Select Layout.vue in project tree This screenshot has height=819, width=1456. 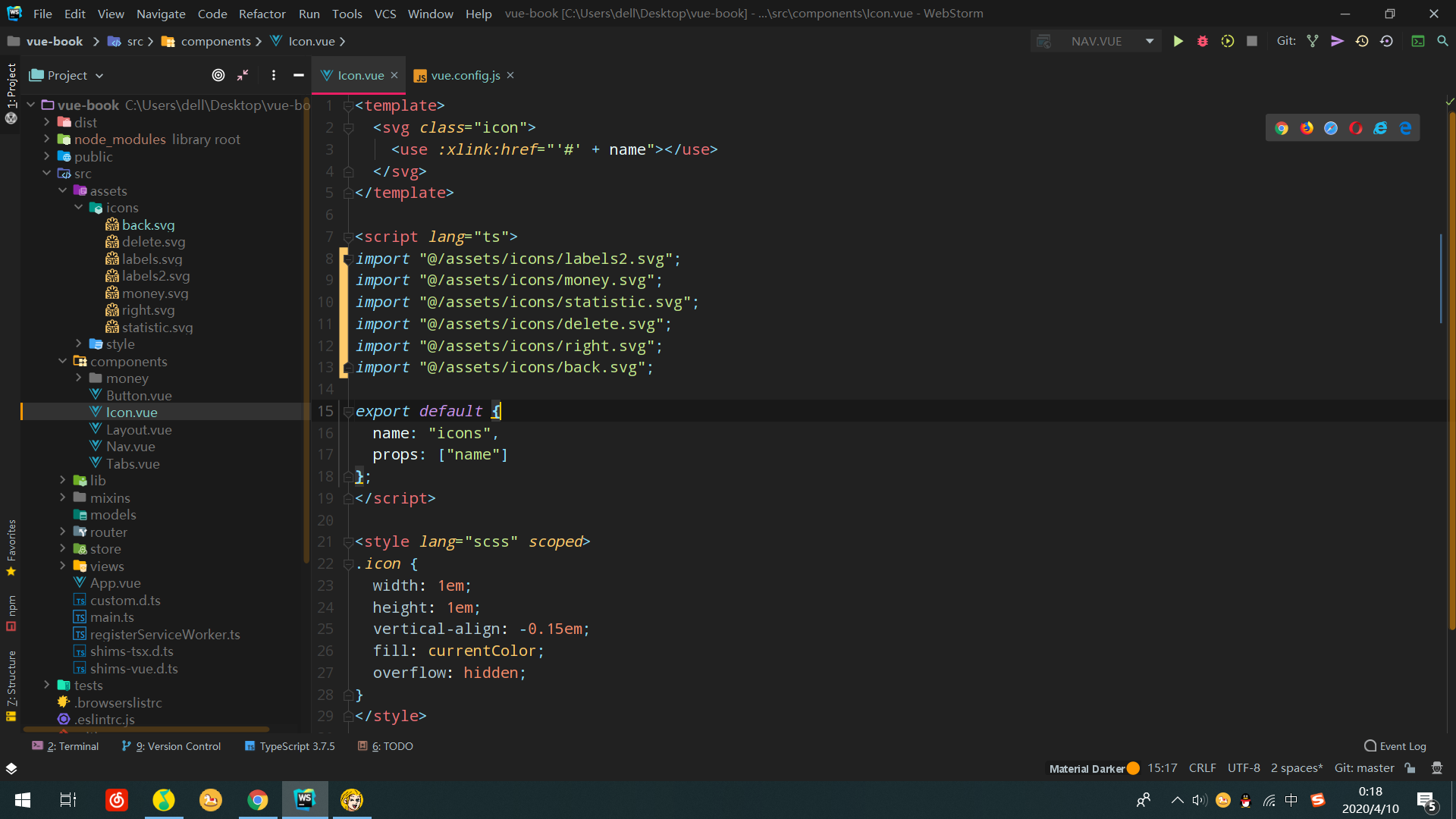click(x=138, y=429)
